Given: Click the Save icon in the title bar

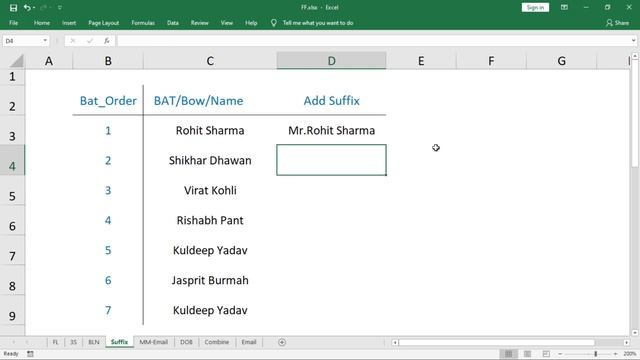Looking at the screenshot, I should pos(13,7).
